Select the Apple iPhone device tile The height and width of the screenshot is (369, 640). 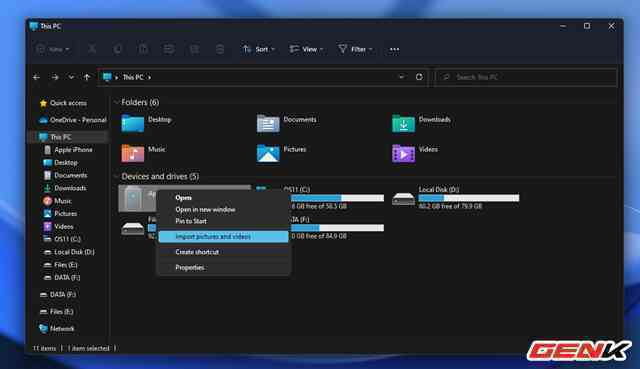[138, 199]
